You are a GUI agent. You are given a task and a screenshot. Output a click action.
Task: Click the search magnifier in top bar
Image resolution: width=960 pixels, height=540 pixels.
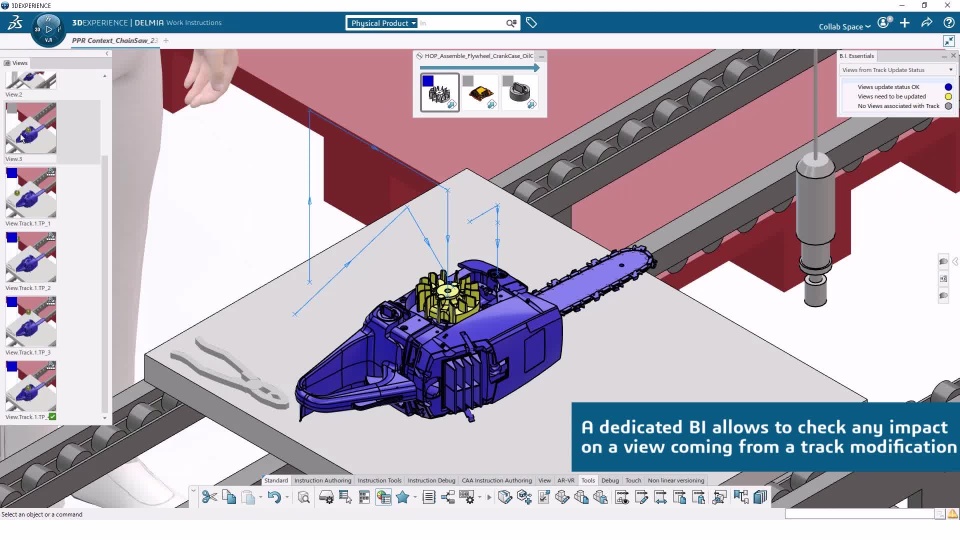coord(511,23)
